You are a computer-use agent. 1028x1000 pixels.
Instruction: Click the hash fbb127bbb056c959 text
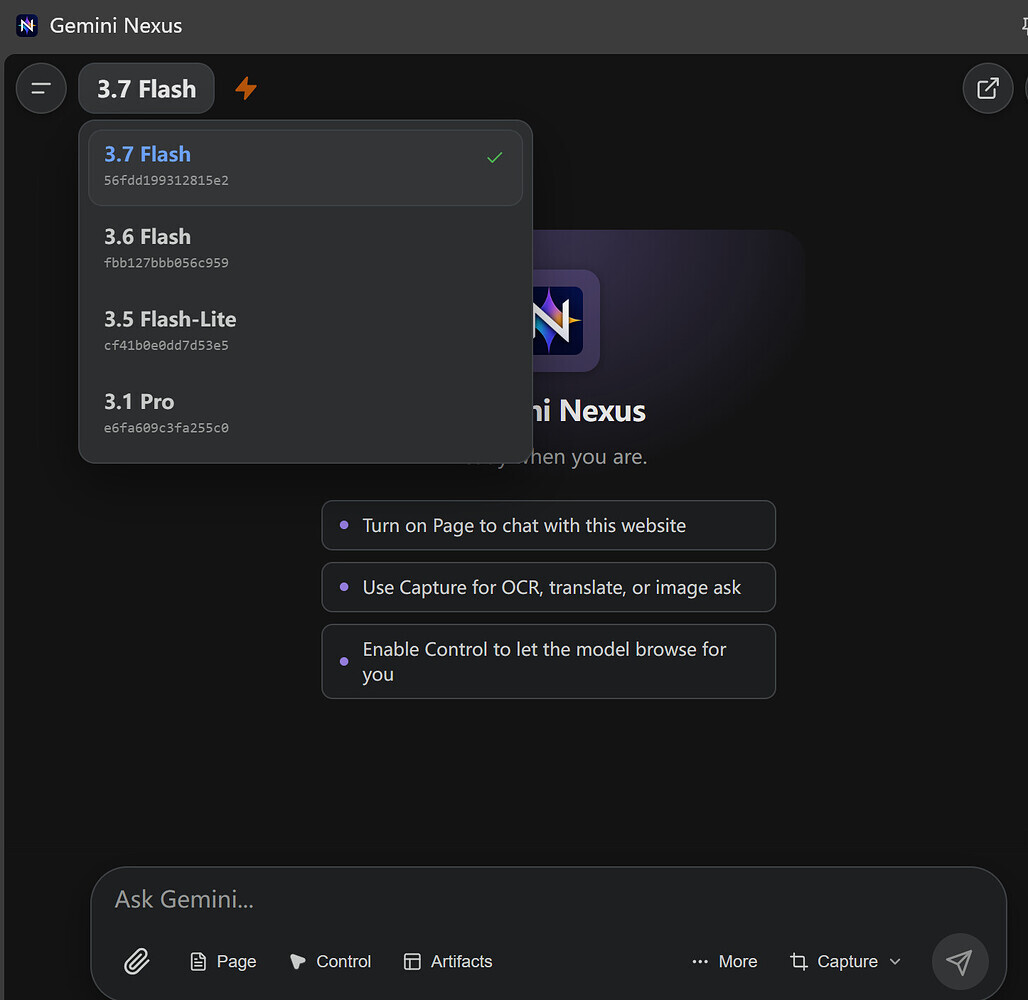(x=167, y=263)
